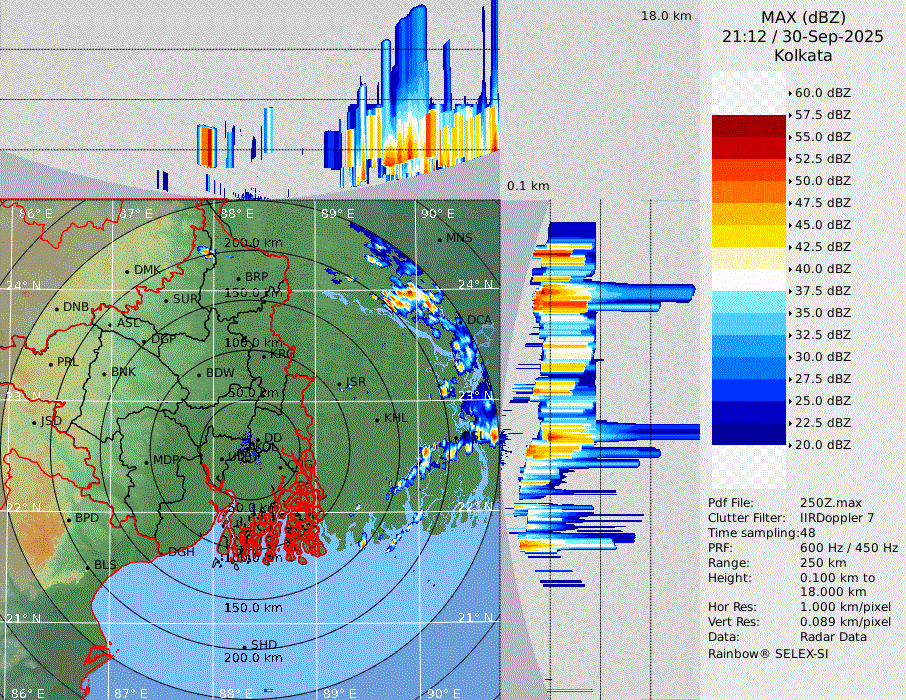
Task: Click the MAX (dBZ) title text
Action: [x=803, y=17]
